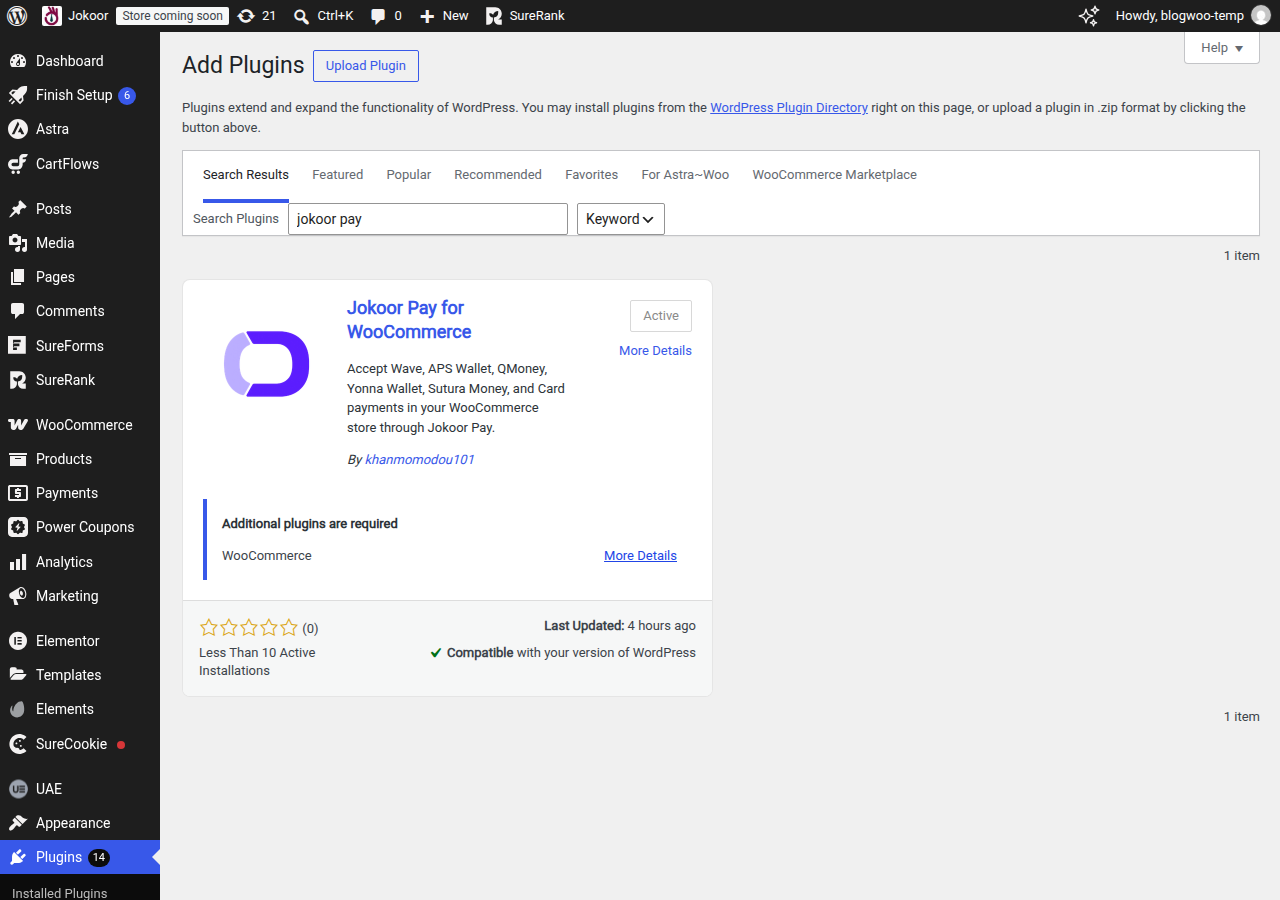Screen dimensions: 1280x900
Task: Switch to the Popular tab
Action: point(409,175)
